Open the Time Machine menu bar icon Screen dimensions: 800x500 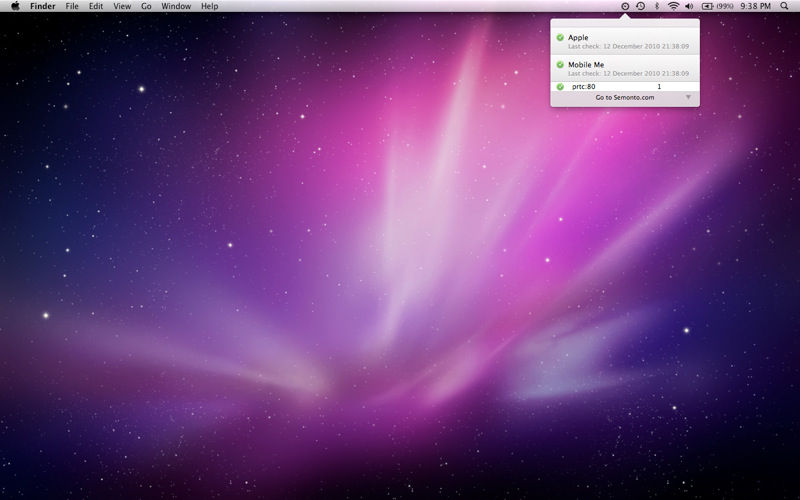pos(640,6)
